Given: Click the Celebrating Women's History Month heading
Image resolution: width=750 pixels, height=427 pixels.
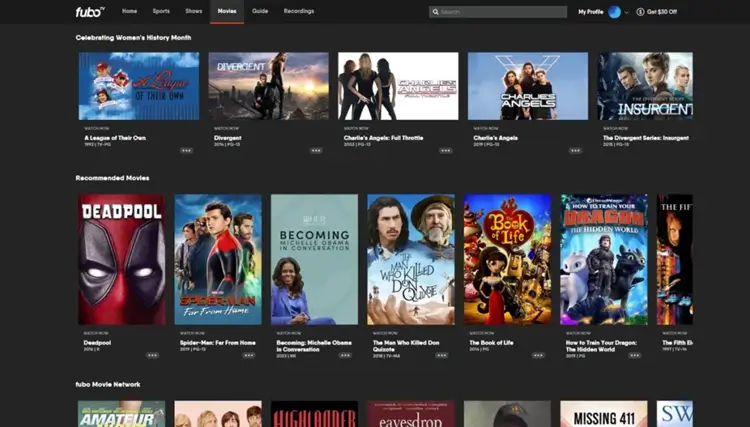Looking at the screenshot, I should [133, 37].
